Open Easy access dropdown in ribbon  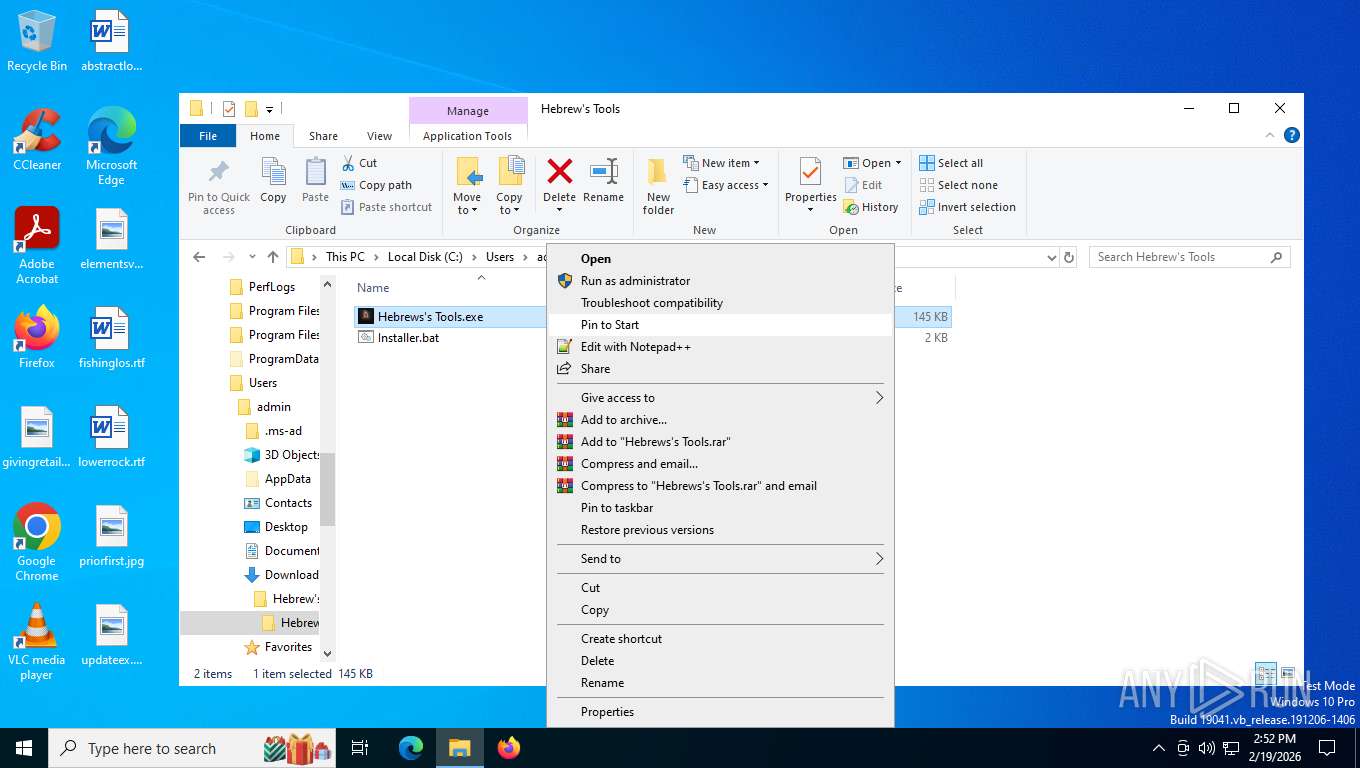pos(726,185)
